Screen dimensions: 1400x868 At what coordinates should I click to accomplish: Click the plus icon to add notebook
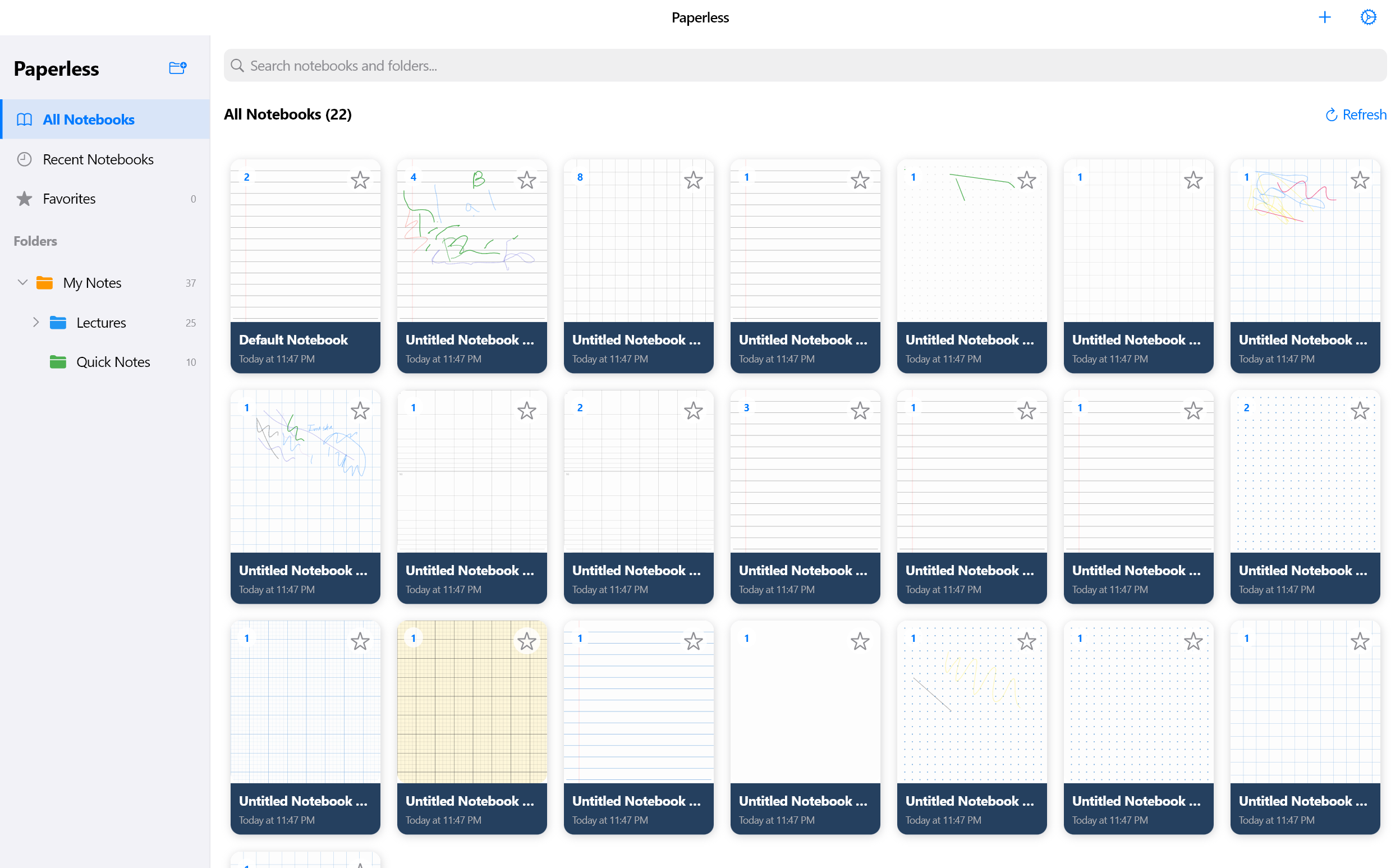pyautogui.click(x=1324, y=17)
